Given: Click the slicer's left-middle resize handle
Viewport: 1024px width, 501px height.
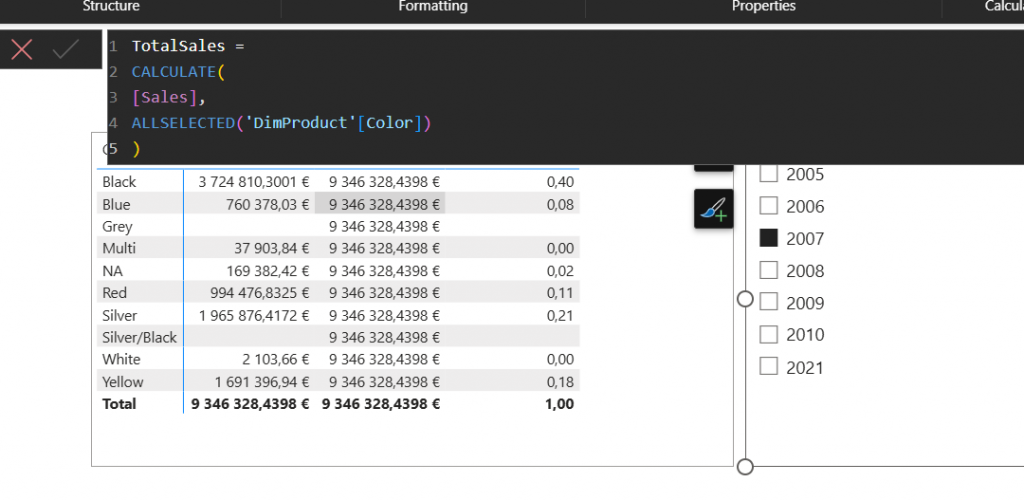Looking at the screenshot, I should (745, 299).
